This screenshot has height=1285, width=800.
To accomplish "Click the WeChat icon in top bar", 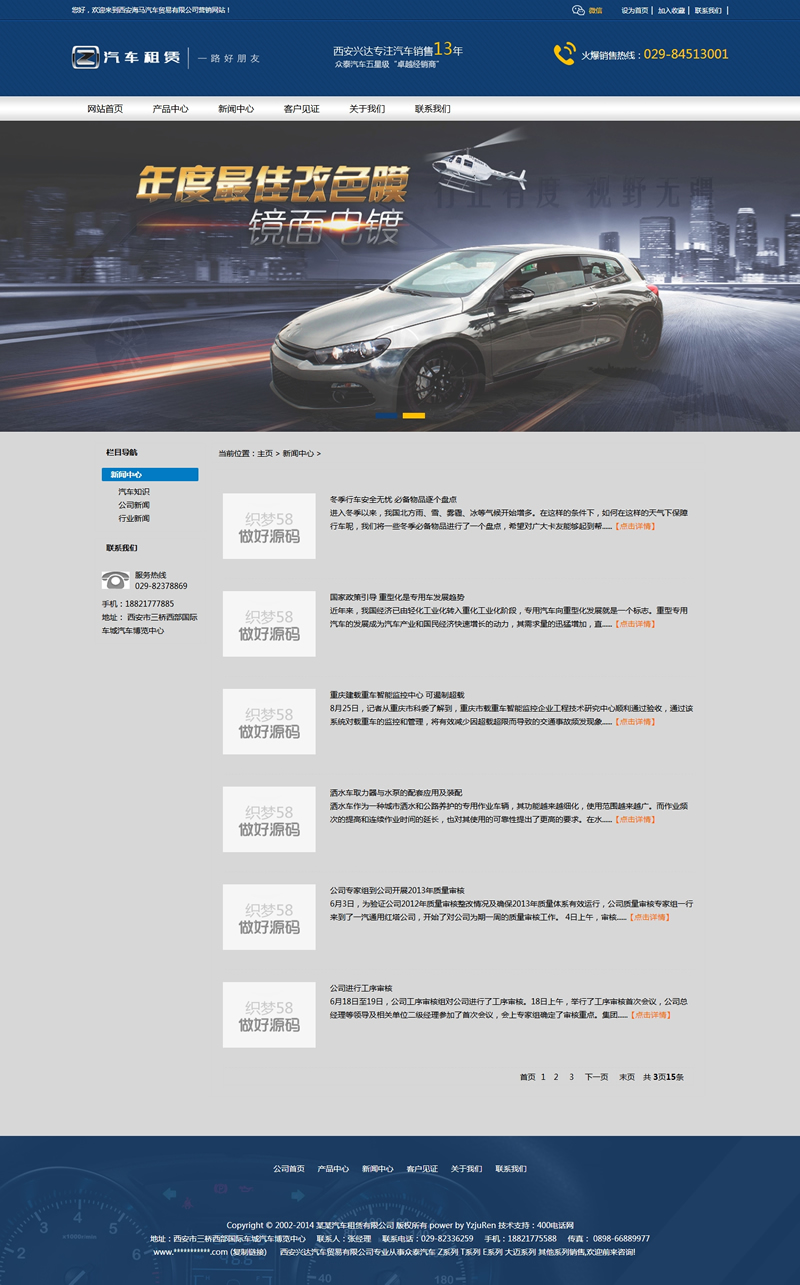I will pos(578,10).
